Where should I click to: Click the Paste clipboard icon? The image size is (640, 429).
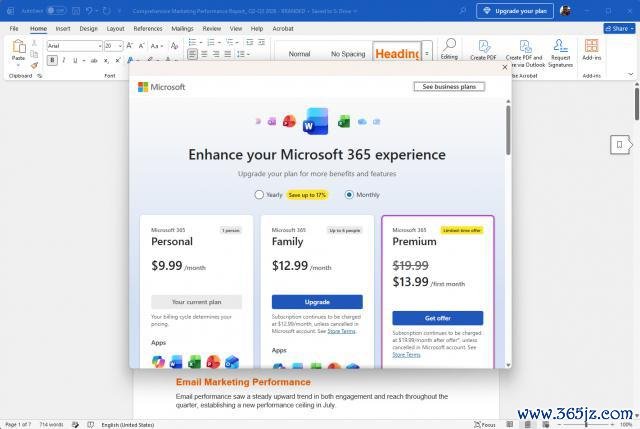[x=18, y=47]
